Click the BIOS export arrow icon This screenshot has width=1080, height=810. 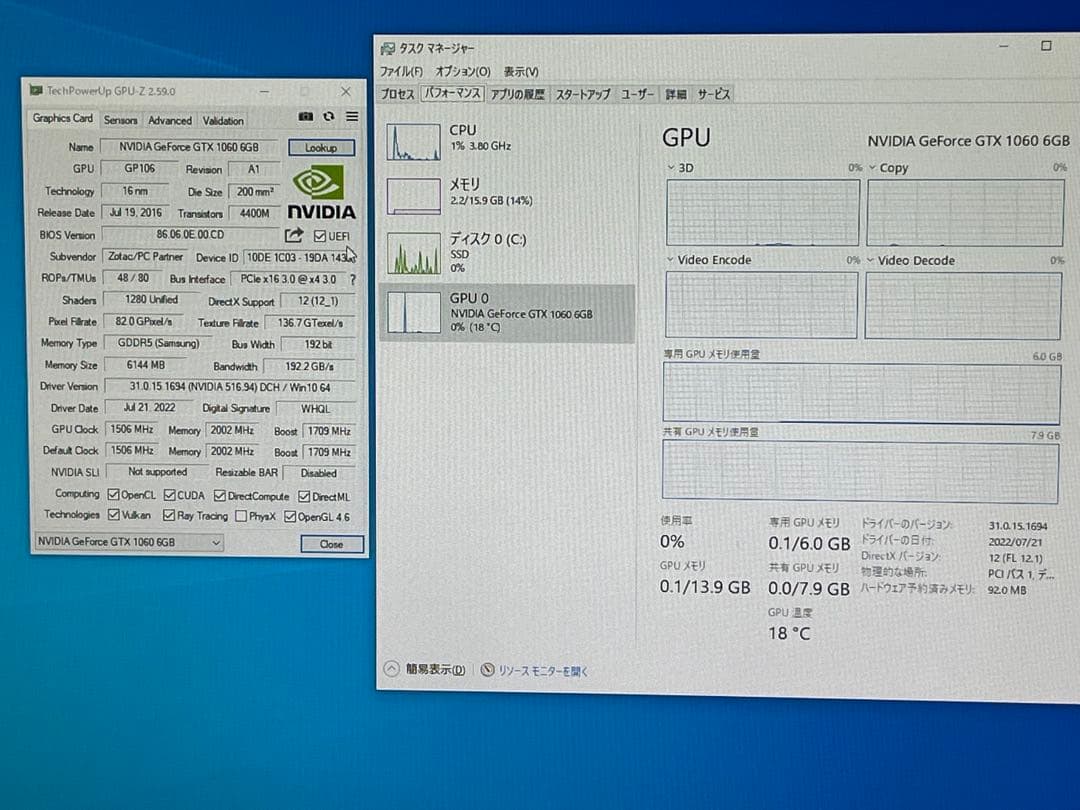(x=294, y=234)
